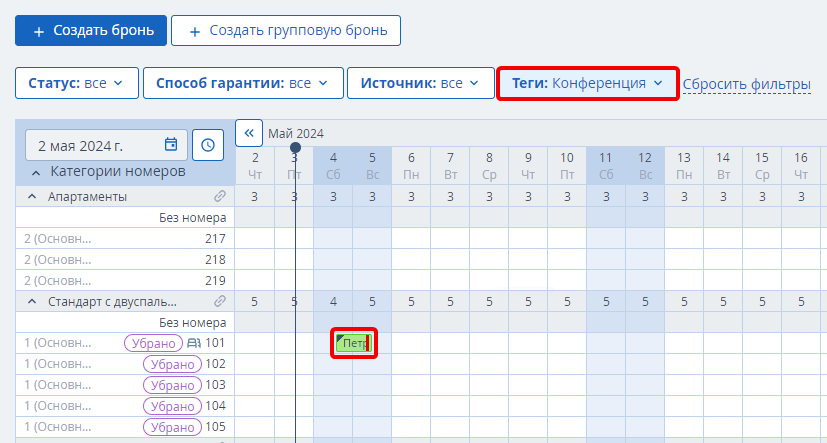Click Без номера row under Стандарт
This screenshot has width=827, height=443.
point(125,322)
